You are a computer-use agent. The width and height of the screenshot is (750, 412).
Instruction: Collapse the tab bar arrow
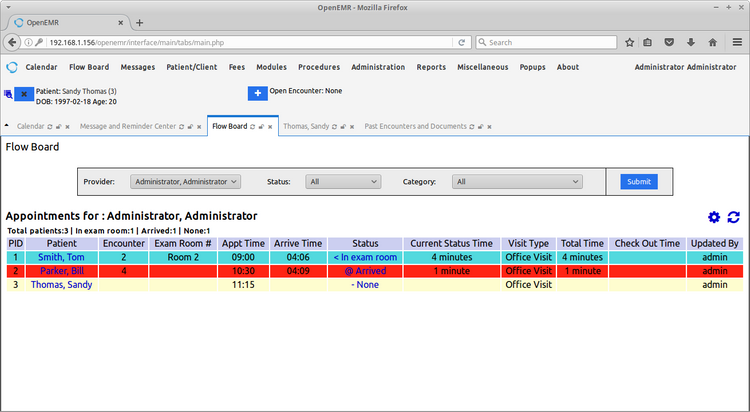(x=7, y=125)
